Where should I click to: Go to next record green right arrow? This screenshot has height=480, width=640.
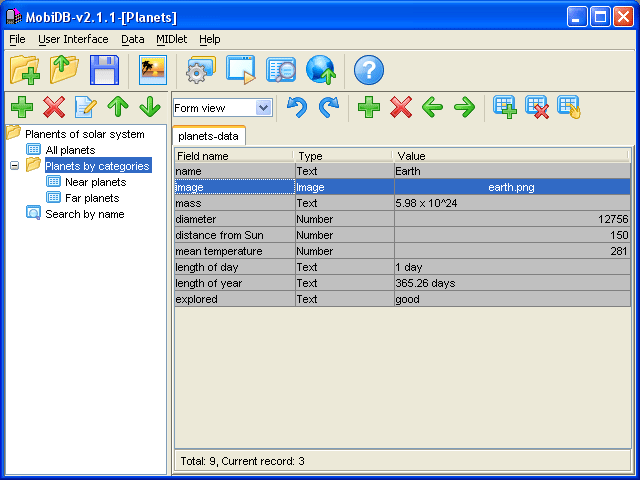[x=464, y=107]
